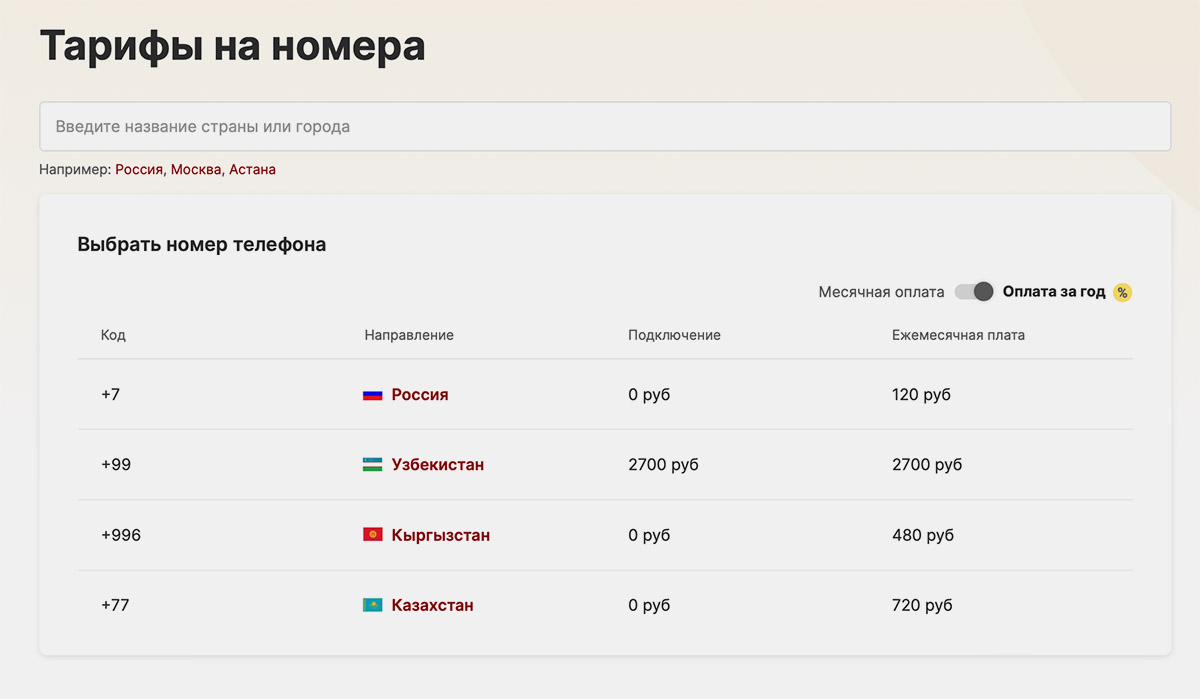
Task: Open the Казахстан tariff link
Action: tap(433, 605)
